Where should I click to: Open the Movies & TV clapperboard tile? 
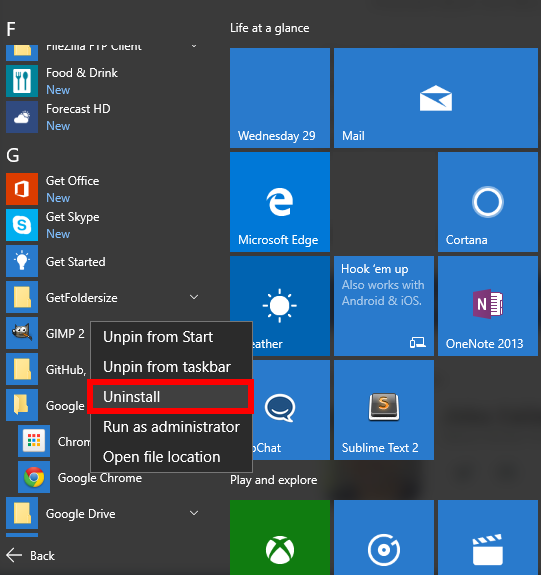(x=488, y=537)
